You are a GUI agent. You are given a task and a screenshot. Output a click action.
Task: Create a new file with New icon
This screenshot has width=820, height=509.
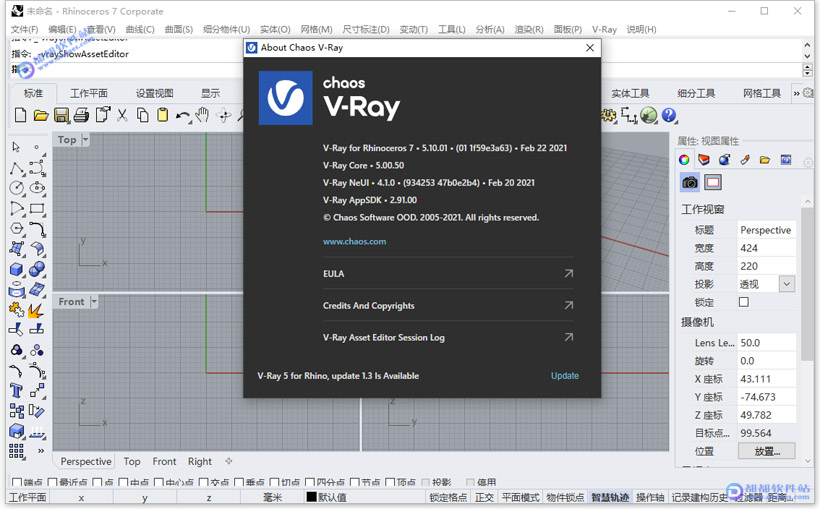pyautogui.click(x=20, y=115)
